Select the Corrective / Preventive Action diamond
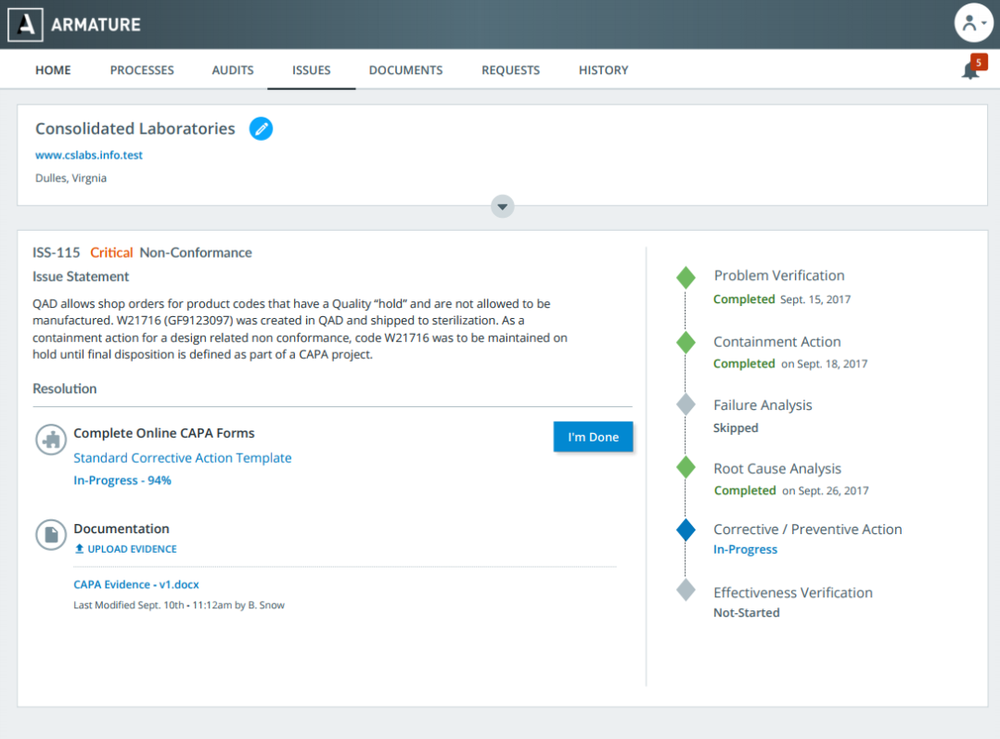This screenshot has height=739, width=1000. (x=685, y=530)
